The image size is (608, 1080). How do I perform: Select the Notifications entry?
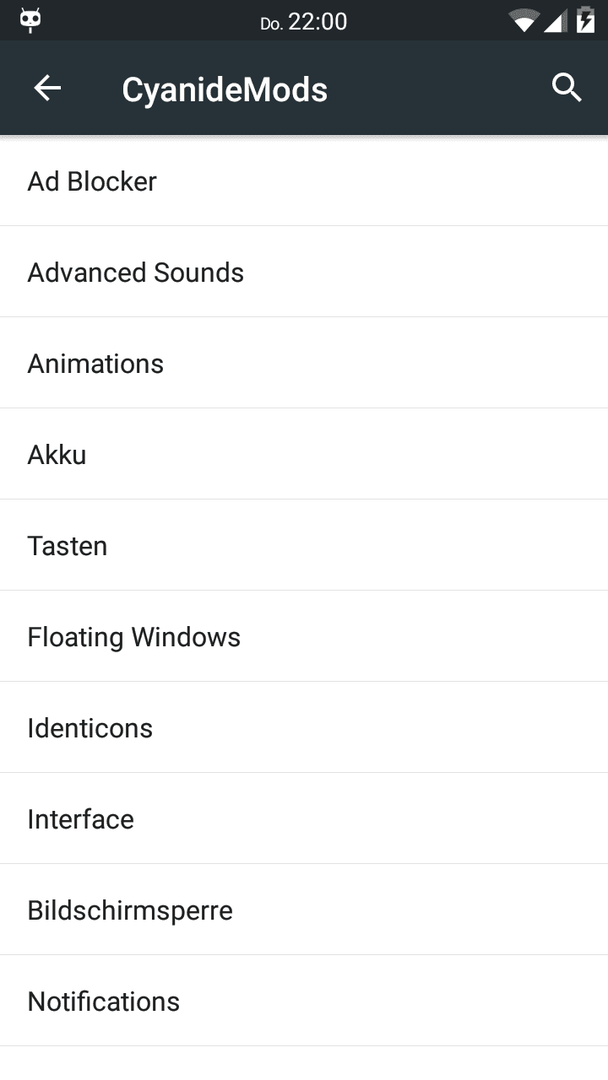pos(304,1001)
